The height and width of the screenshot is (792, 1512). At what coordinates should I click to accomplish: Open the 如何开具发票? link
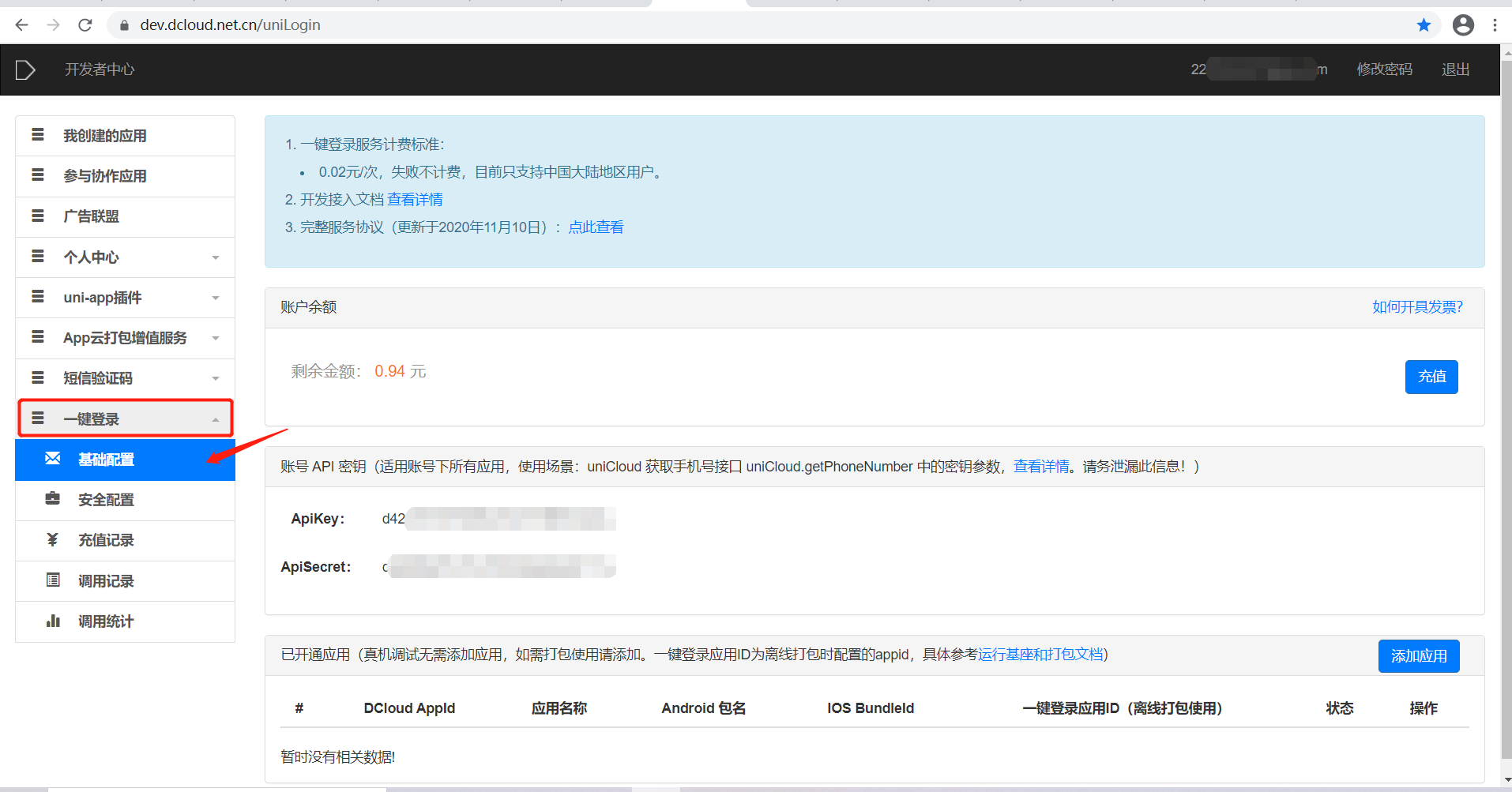pos(1416,306)
